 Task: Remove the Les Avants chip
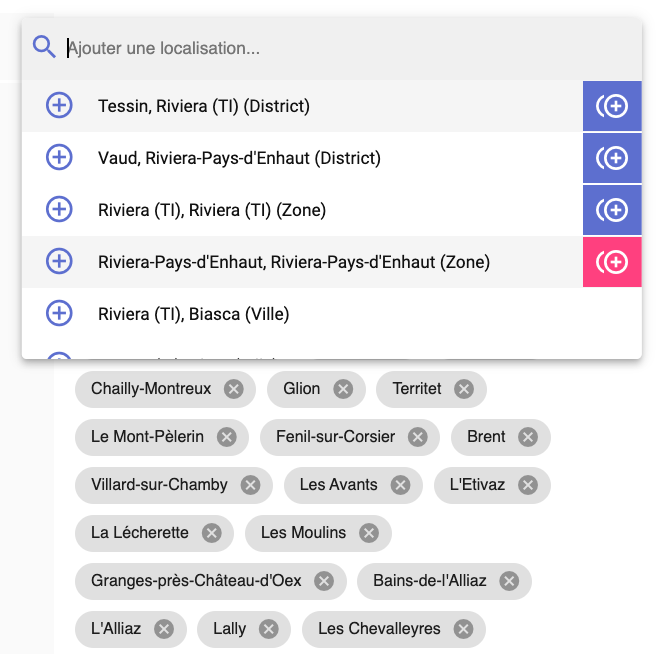tap(400, 485)
